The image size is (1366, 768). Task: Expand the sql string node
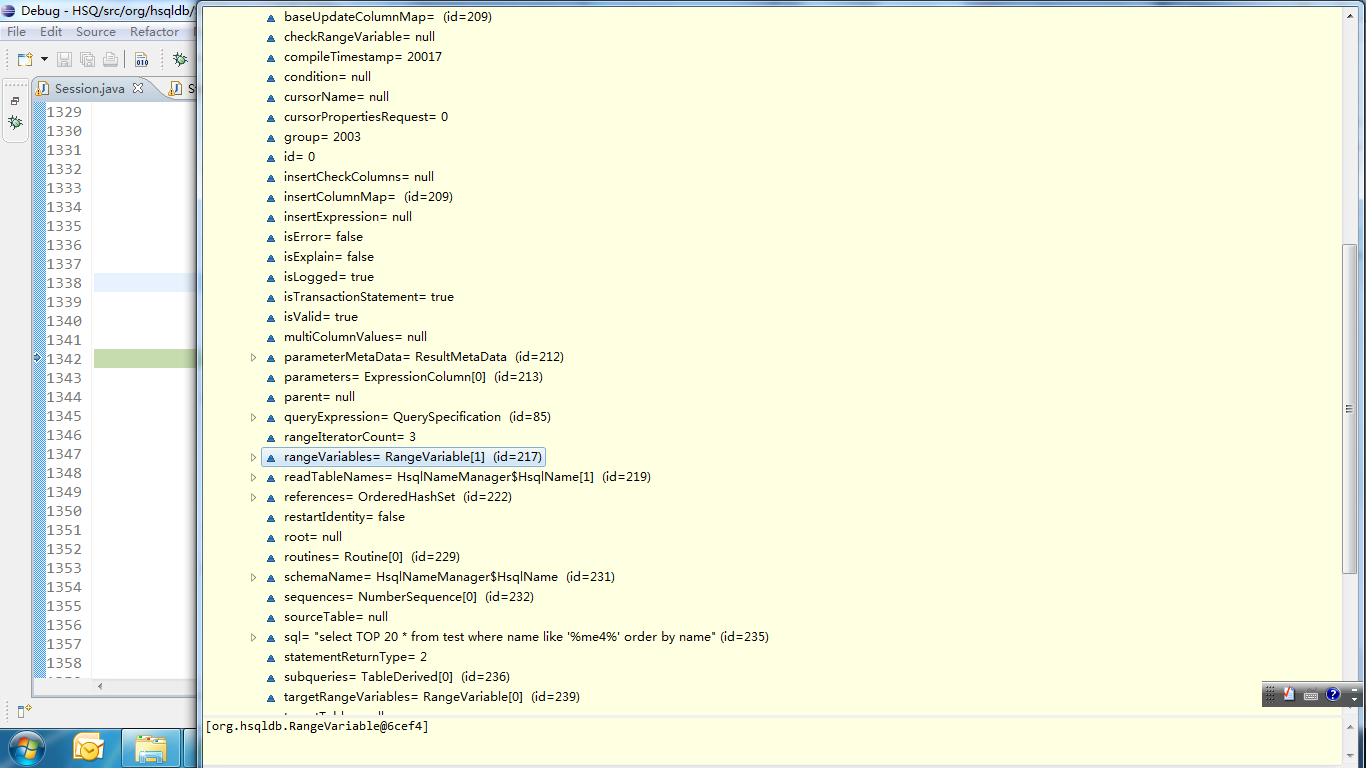[253, 637]
